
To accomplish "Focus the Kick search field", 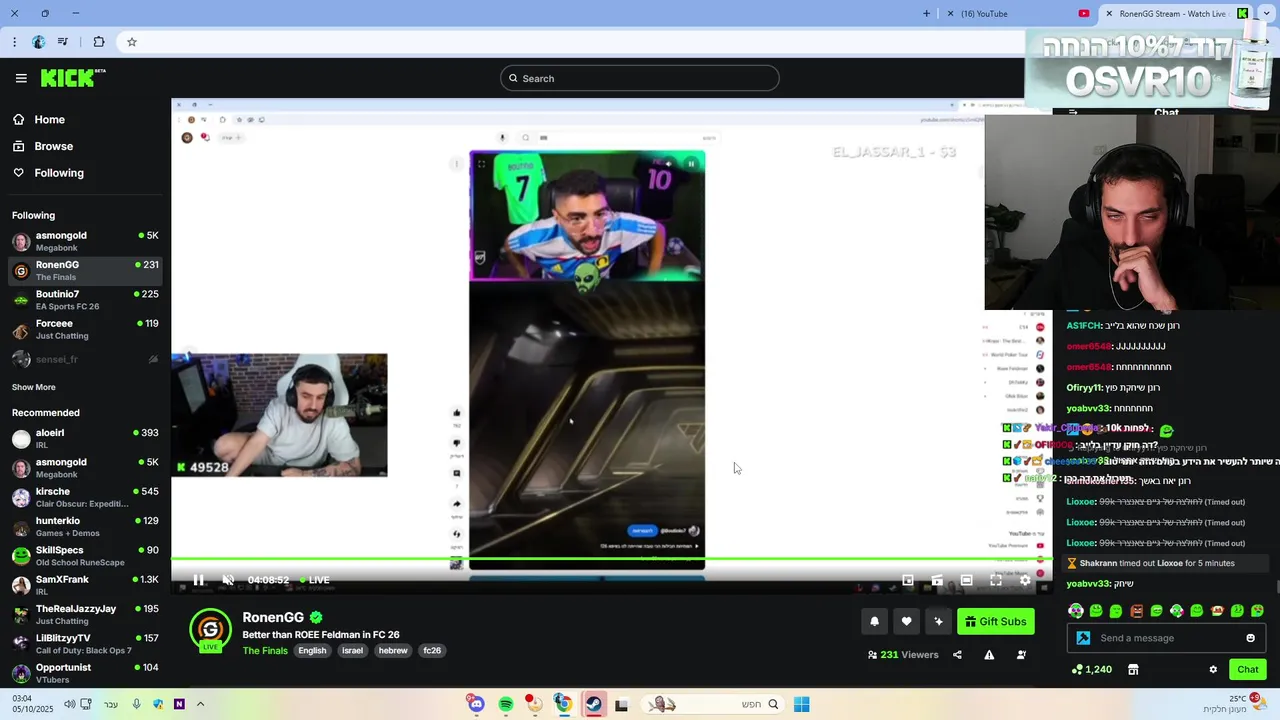I will tap(640, 78).
